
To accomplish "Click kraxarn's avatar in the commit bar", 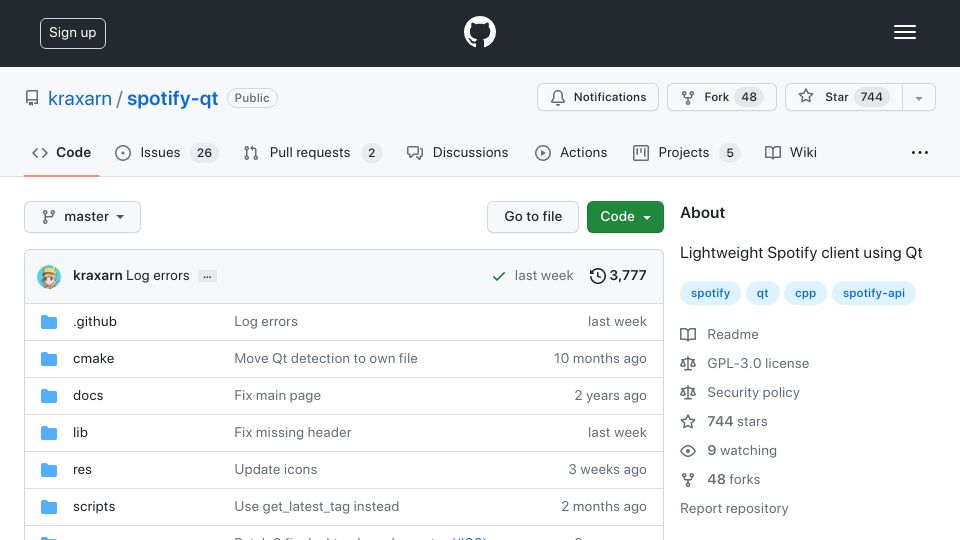I will pos(49,277).
